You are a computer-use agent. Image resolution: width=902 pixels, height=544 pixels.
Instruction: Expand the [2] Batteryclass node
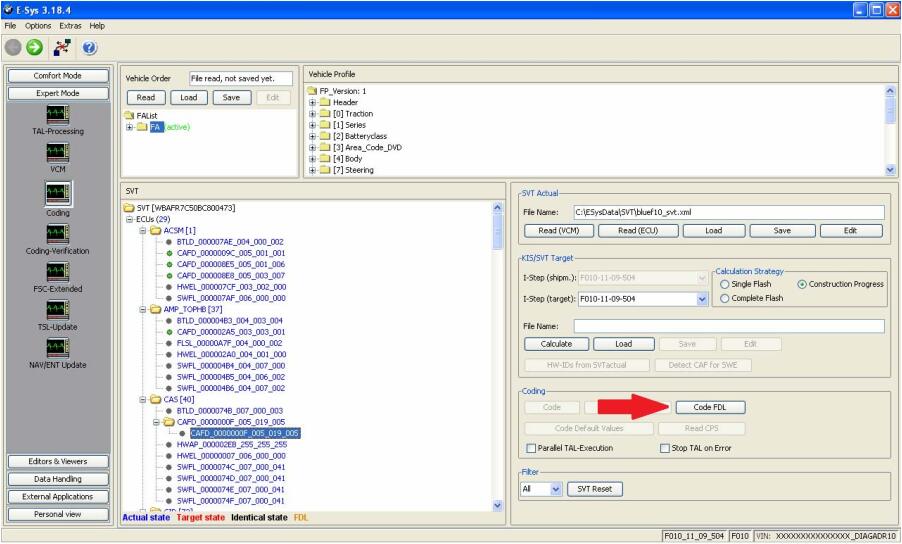[312, 136]
